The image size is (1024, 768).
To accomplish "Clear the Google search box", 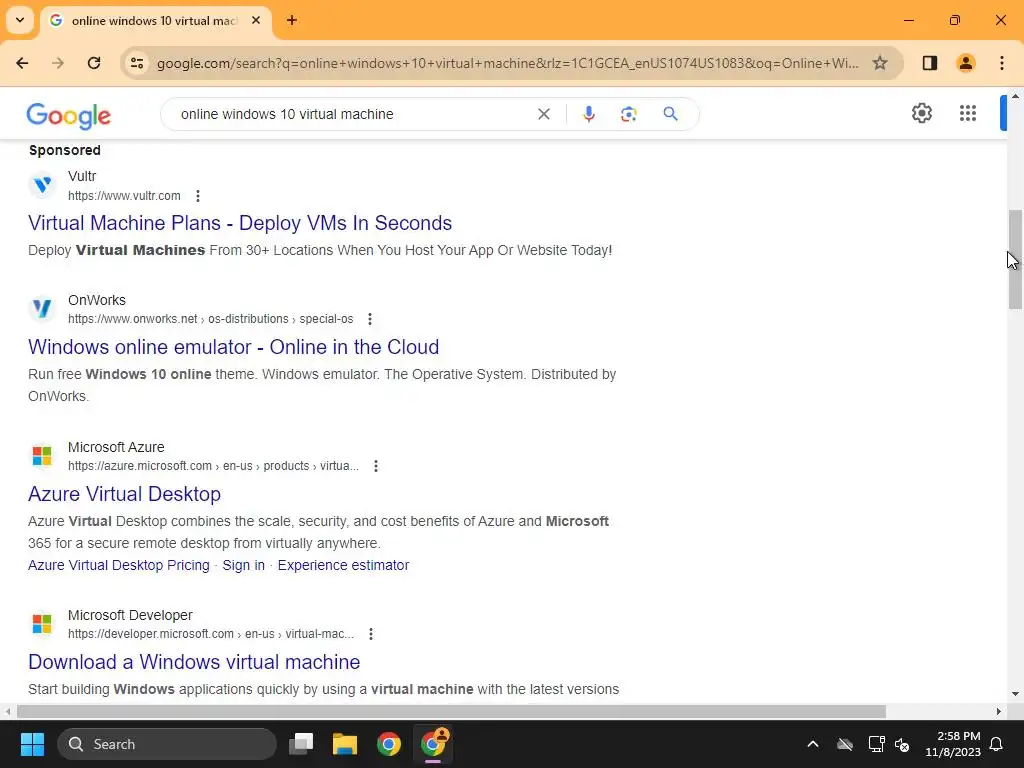I will [543, 114].
